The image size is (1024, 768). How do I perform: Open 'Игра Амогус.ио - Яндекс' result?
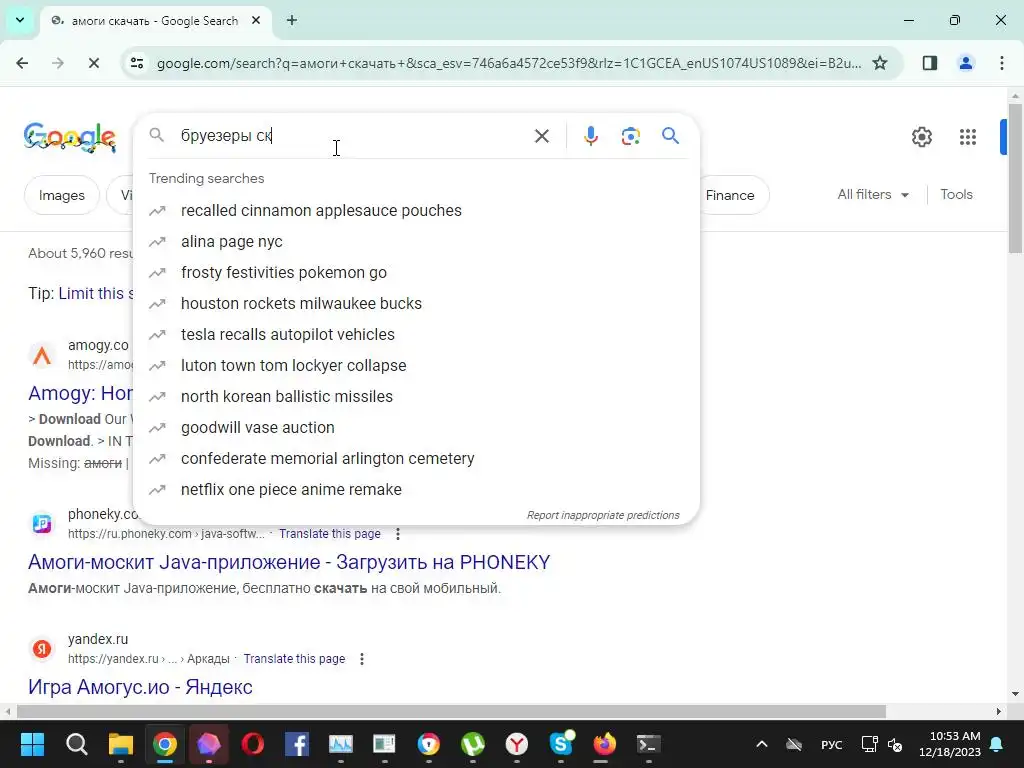pos(140,687)
